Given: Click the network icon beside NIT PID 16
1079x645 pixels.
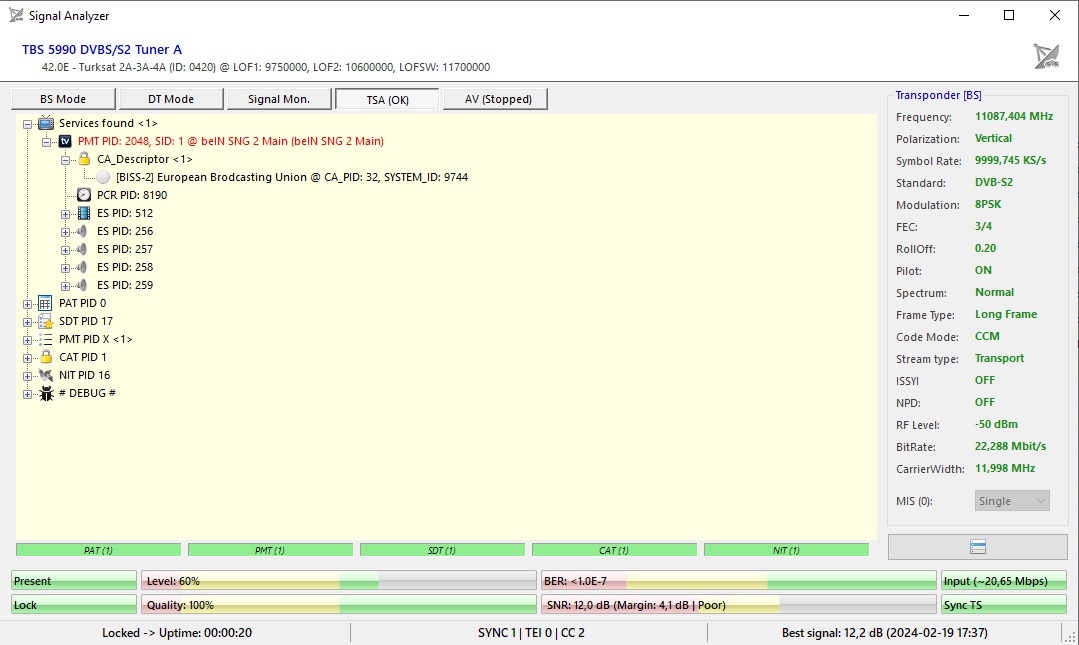Looking at the screenshot, I should tap(45, 375).
